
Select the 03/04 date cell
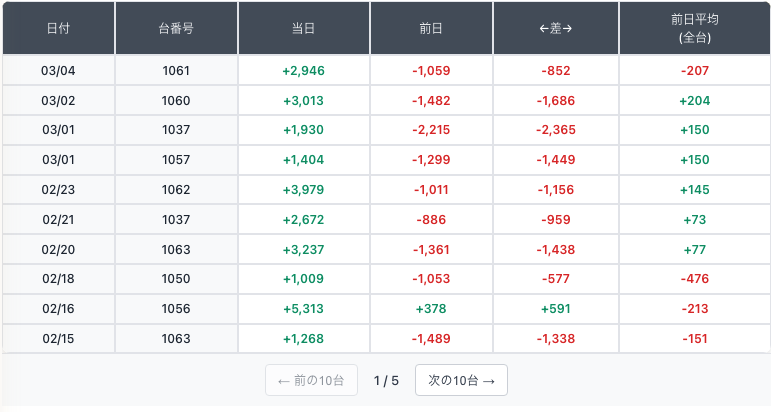click(x=58, y=71)
